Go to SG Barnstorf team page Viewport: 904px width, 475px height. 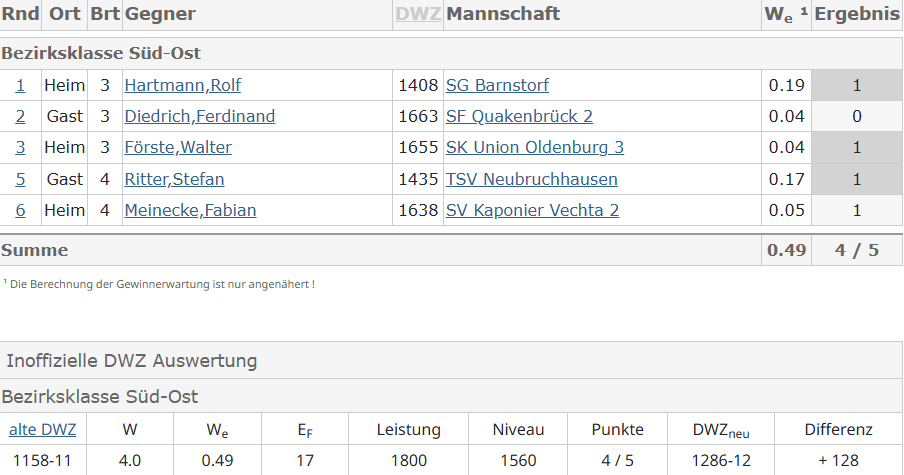coord(497,86)
